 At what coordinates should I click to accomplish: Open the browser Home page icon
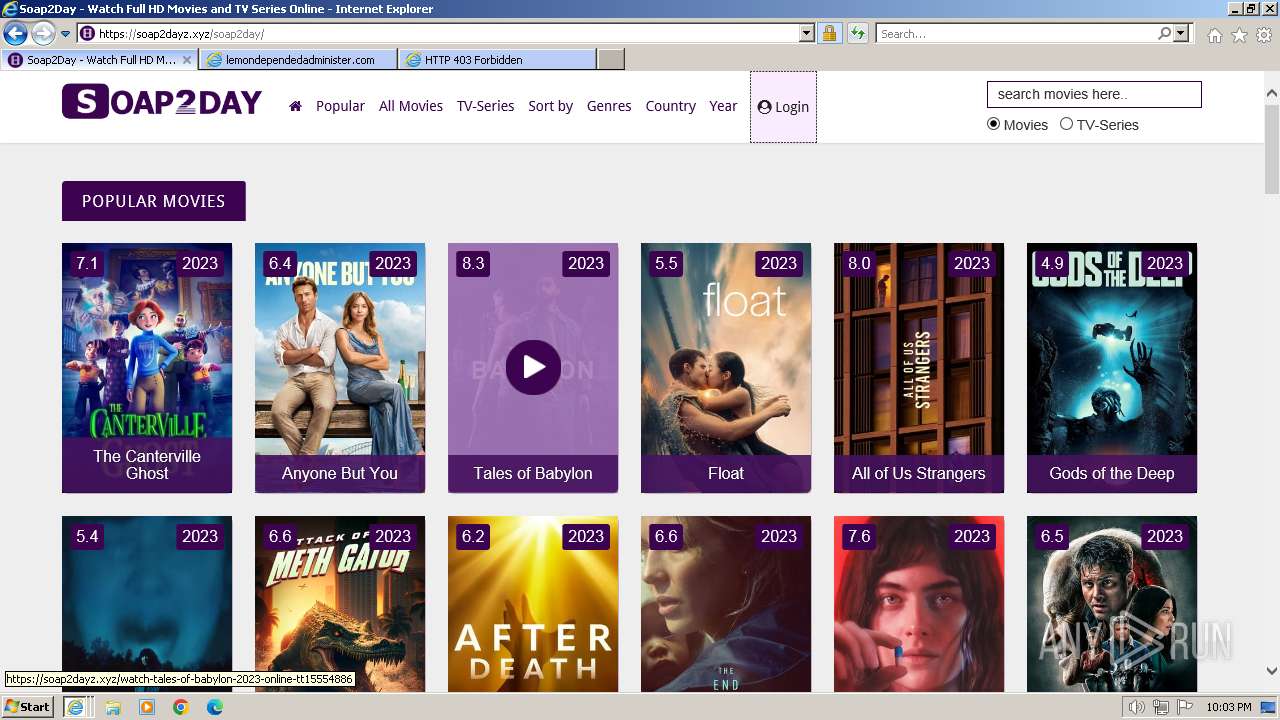tap(1214, 35)
